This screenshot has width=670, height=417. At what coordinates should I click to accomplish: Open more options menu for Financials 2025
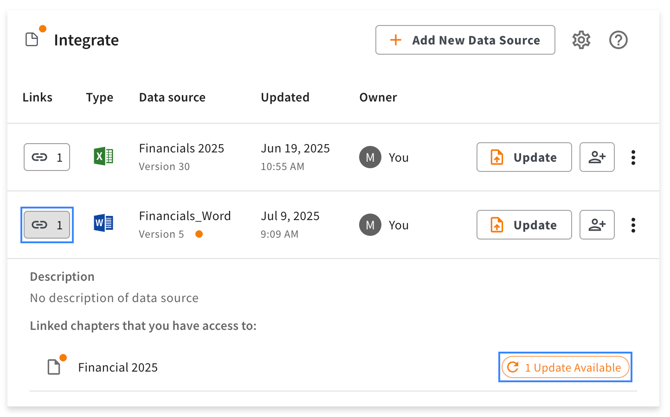click(633, 157)
